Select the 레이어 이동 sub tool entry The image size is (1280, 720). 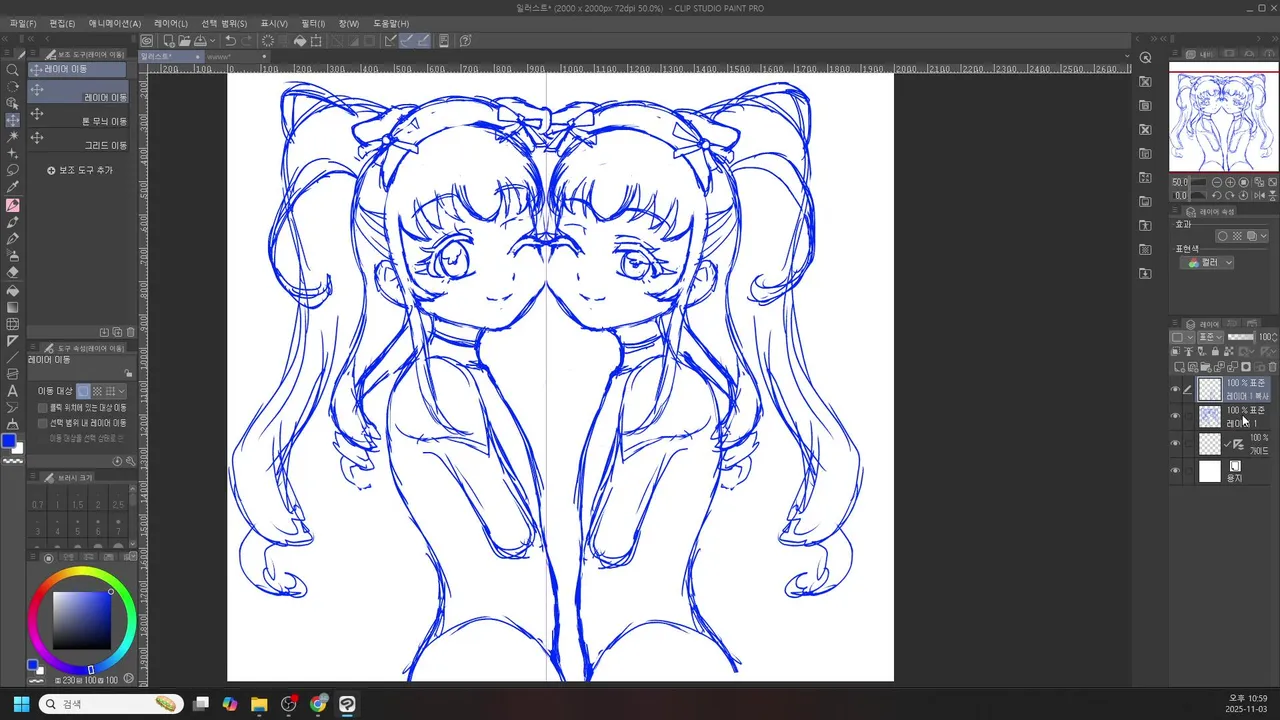click(x=79, y=92)
